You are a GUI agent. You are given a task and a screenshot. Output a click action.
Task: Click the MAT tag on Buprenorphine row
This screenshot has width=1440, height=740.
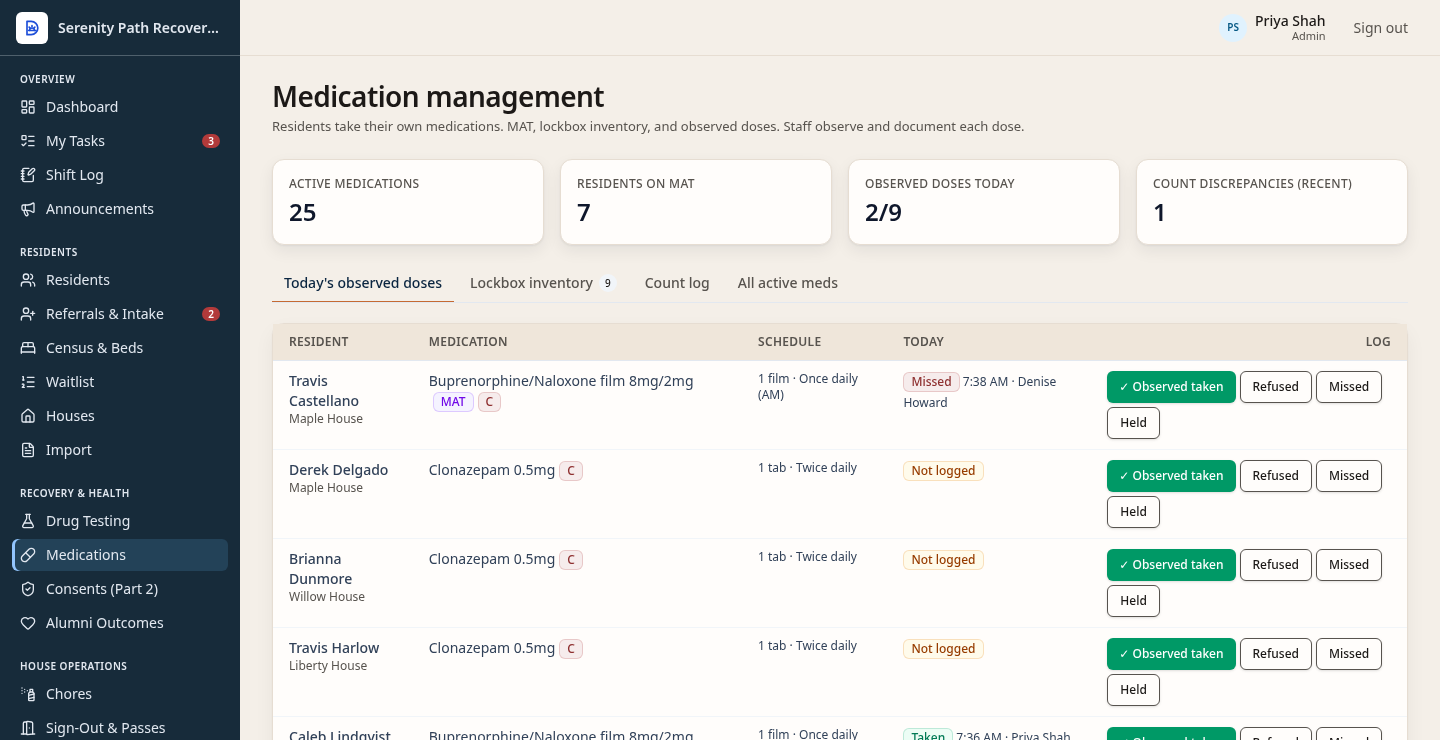453,402
